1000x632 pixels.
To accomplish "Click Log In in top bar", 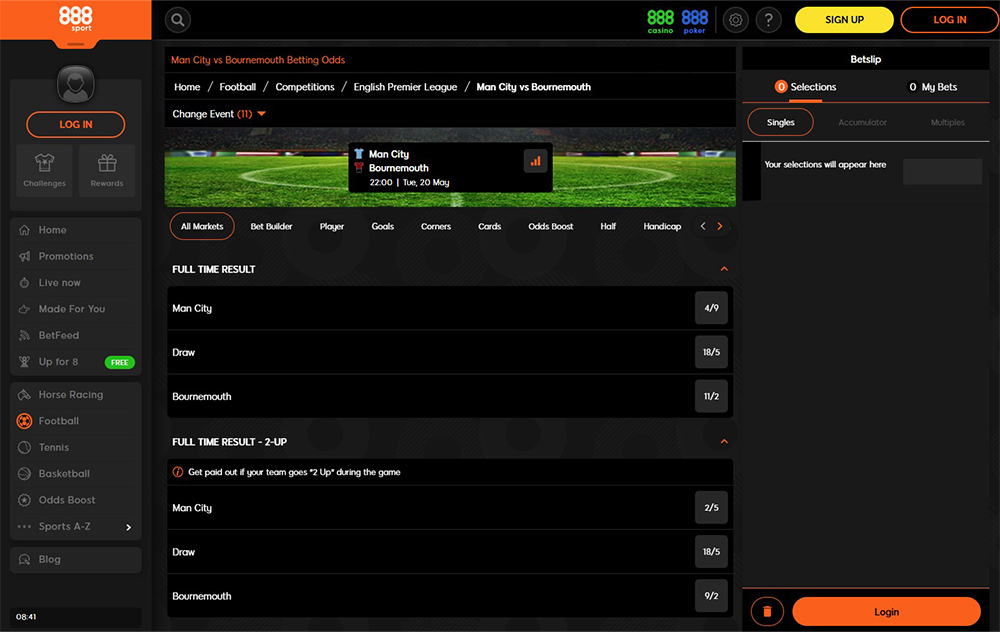I will pyautogui.click(x=950, y=20).
